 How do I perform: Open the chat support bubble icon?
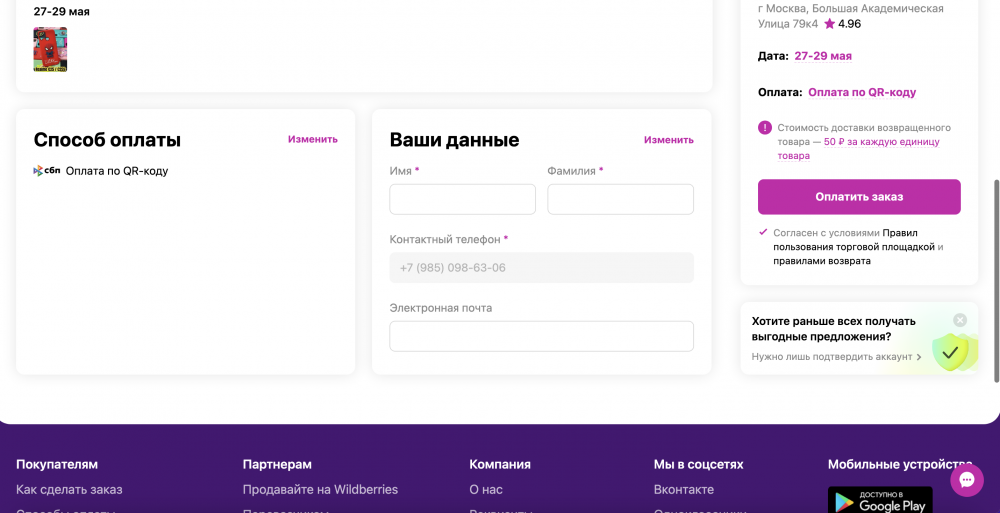pos(967,480)
